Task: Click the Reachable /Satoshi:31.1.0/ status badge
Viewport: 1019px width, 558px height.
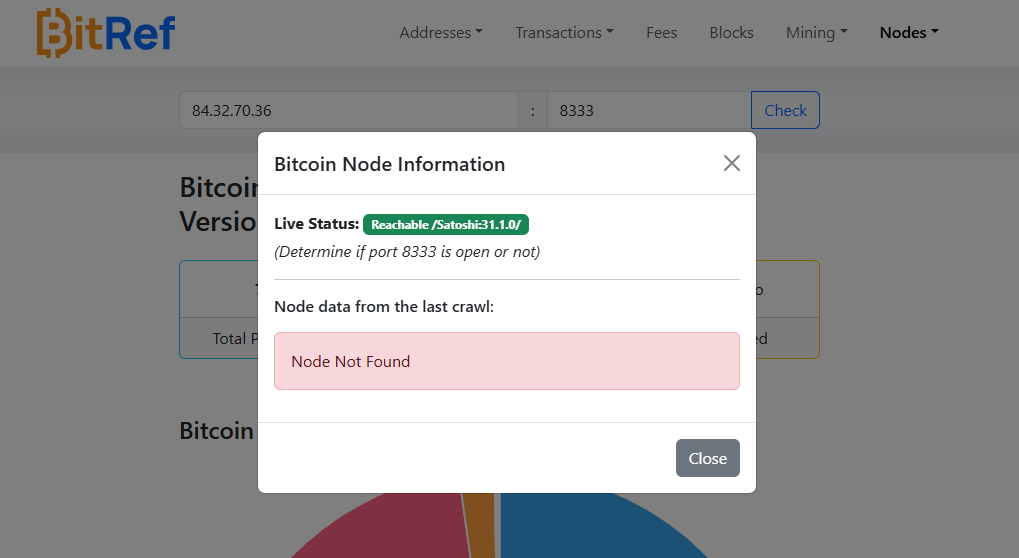Action: [446, 224]
